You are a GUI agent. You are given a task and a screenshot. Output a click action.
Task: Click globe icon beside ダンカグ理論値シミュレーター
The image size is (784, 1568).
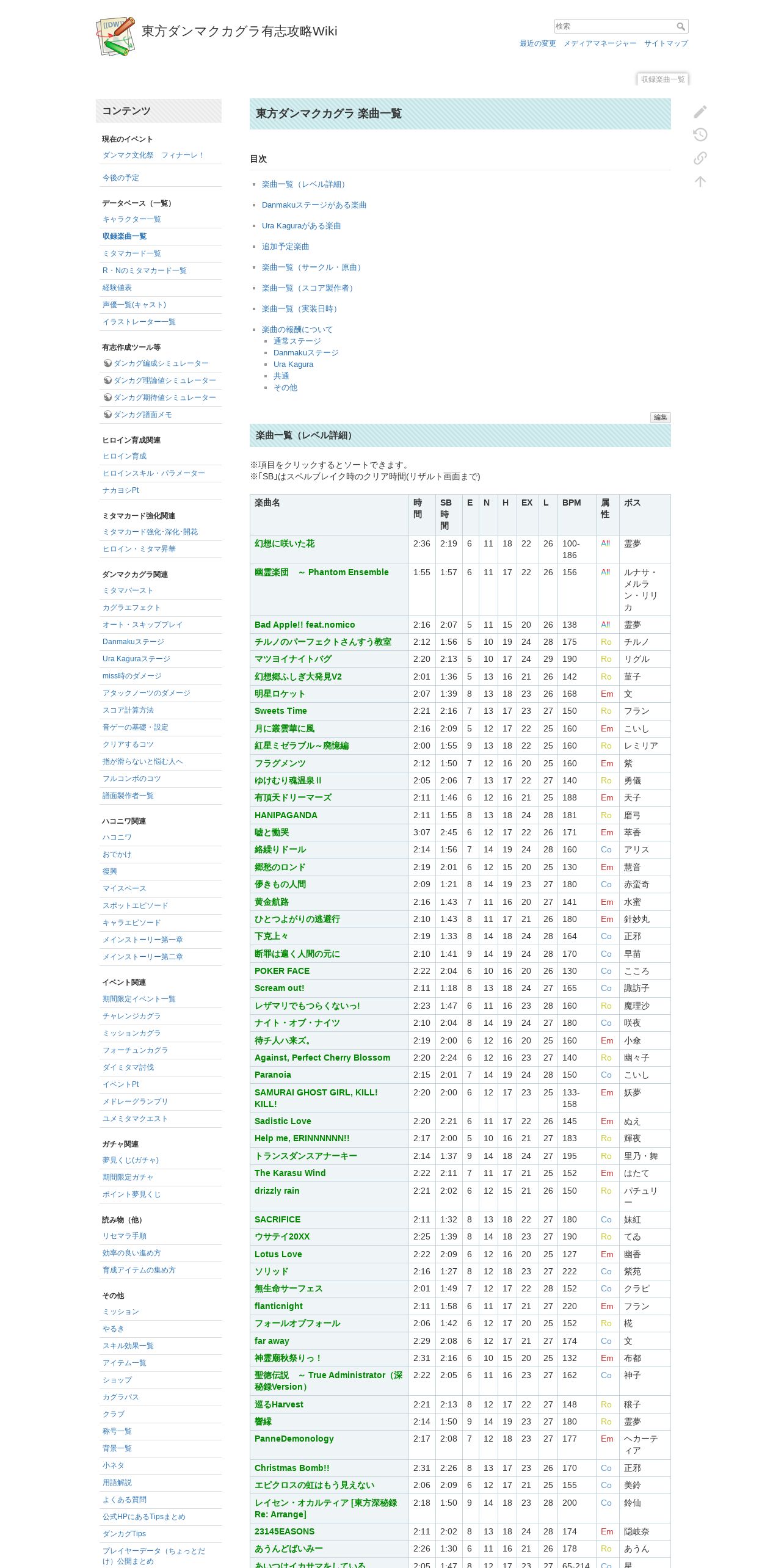tap(107, 380)
